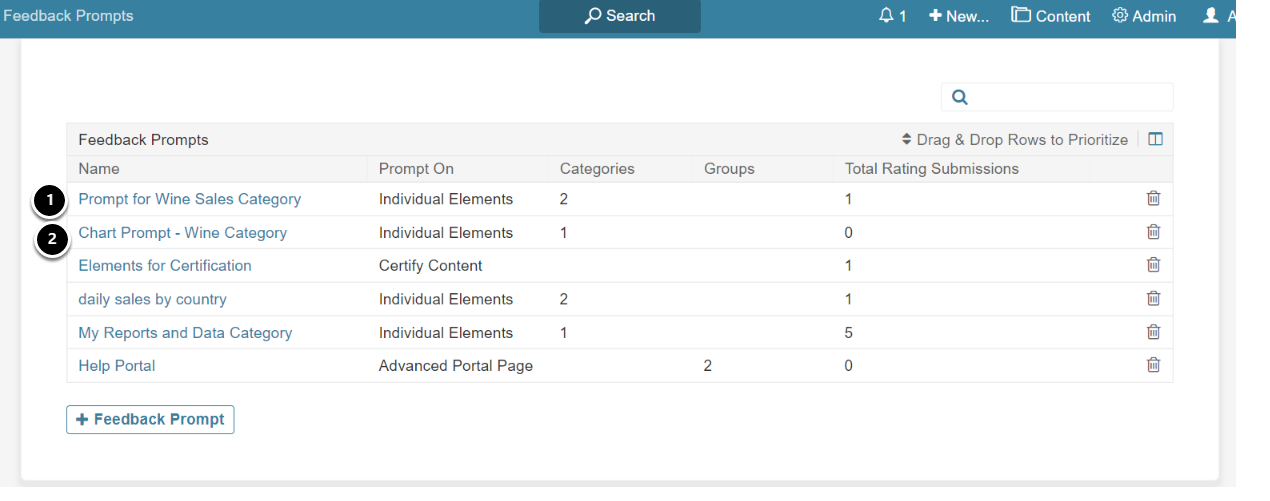Delete the Prompt for Wine Sales Category row
Viewport: 1270px width, 501px height.
coord(1153,199)
